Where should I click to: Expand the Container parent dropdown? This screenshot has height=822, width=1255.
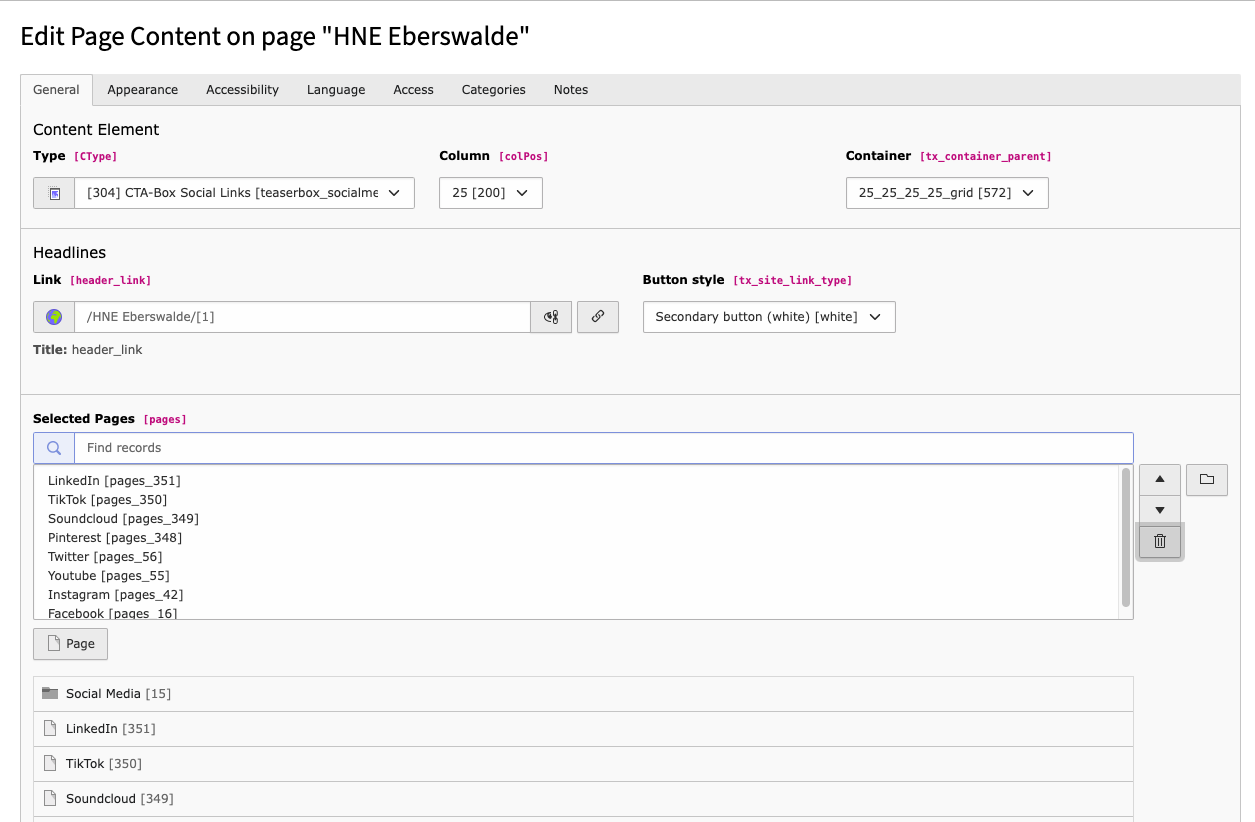[x=946, y=193]
